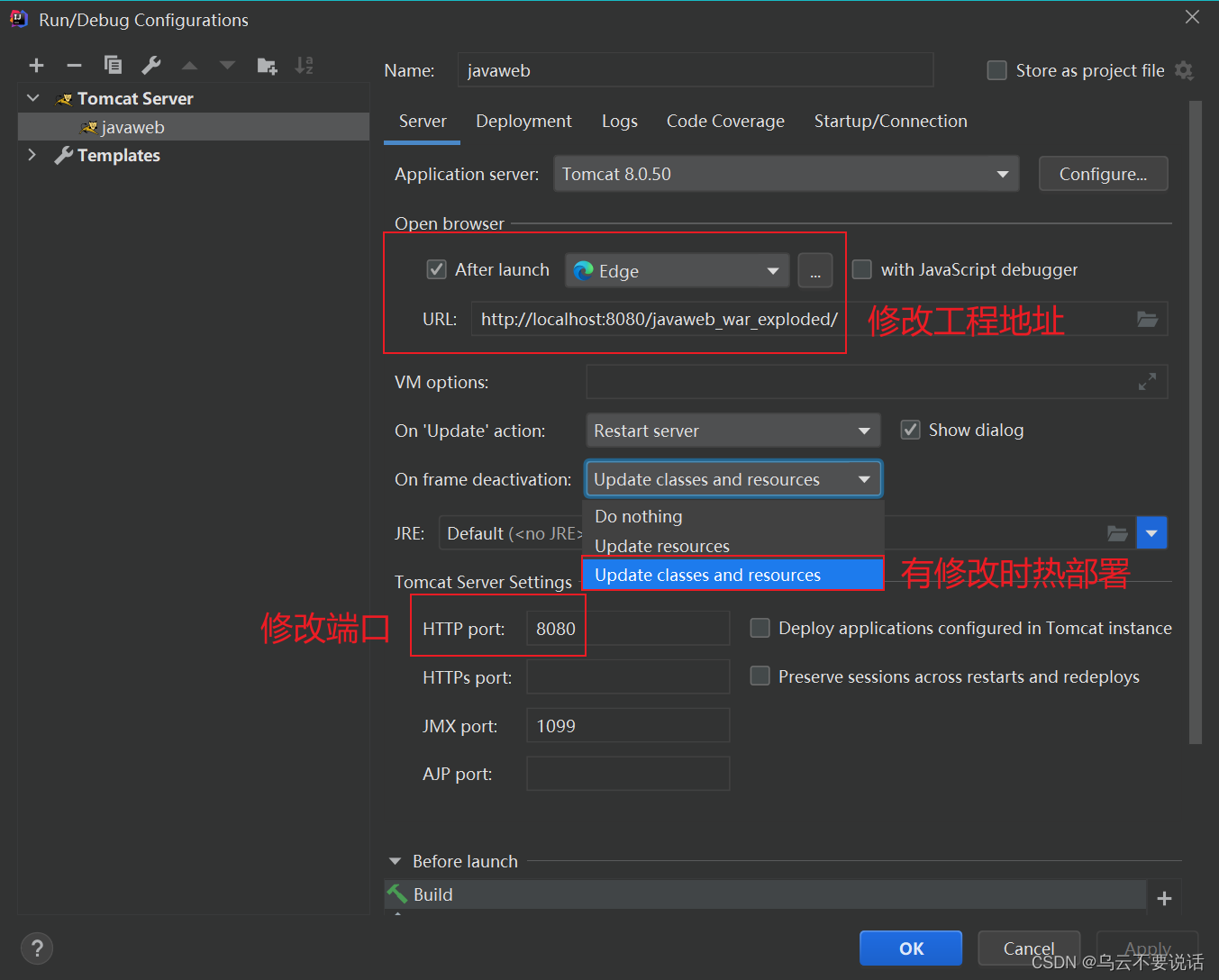This screenshot has height=980, width=1219.
Task: Click the browser selection ellipsis button
Action: 814,270
